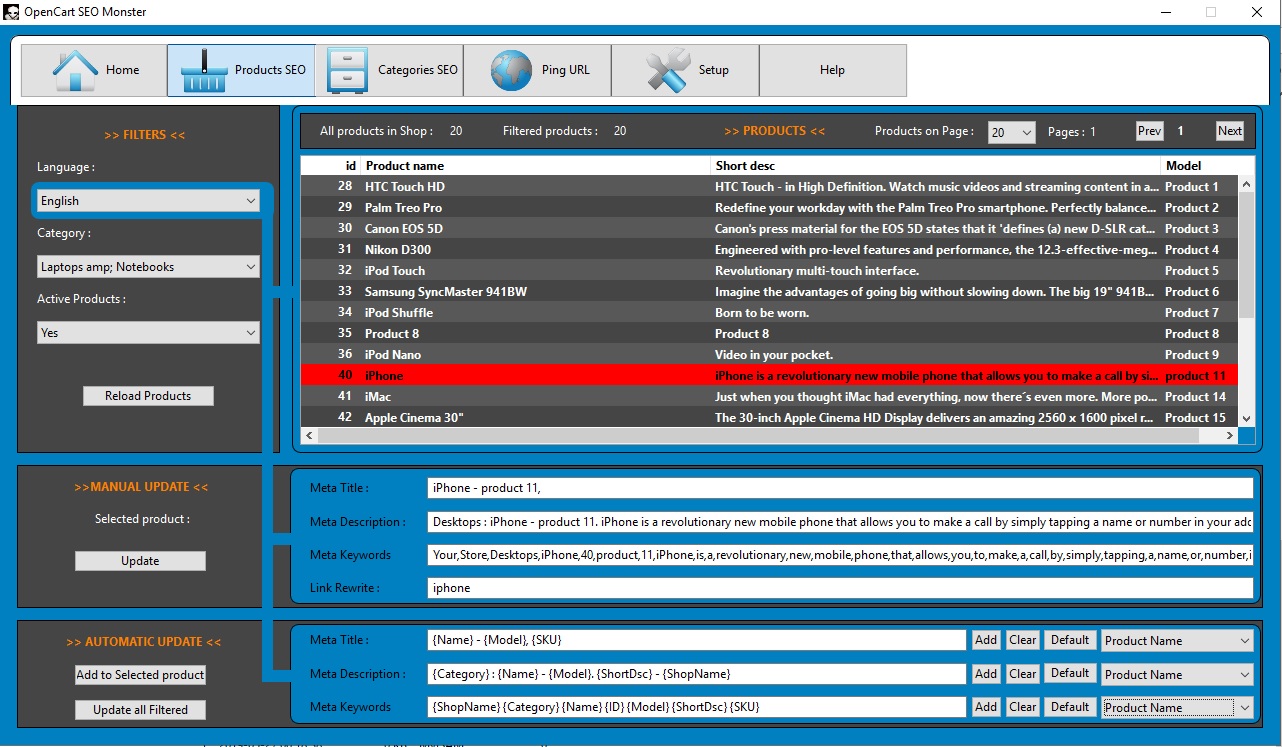Select the Canon EOS 5D product row
Image resolution: width=1282 pixels, height=747 pixels.
769,229
